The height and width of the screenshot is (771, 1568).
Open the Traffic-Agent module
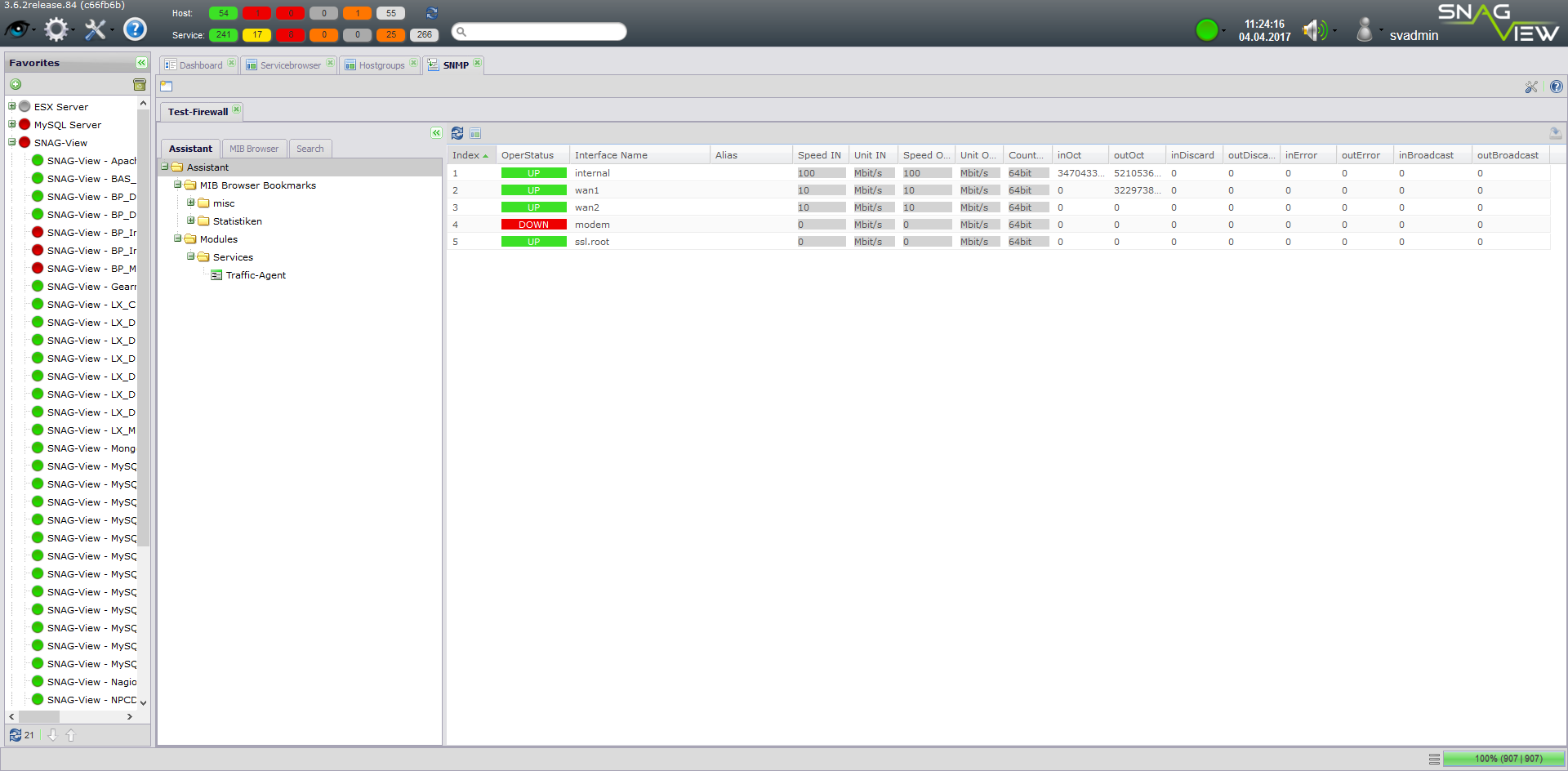[256, 275]
